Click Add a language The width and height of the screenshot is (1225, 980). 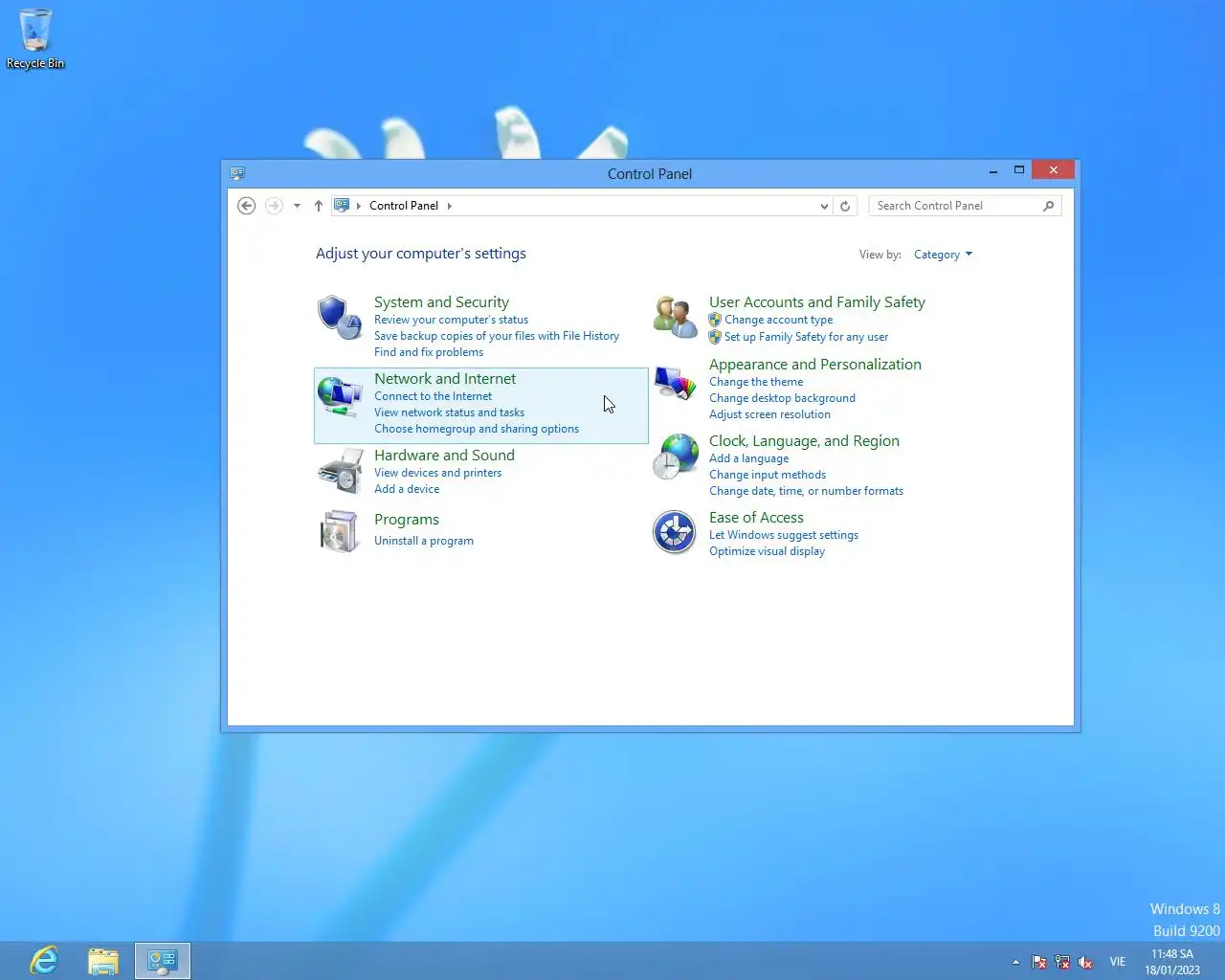[748, 458]
